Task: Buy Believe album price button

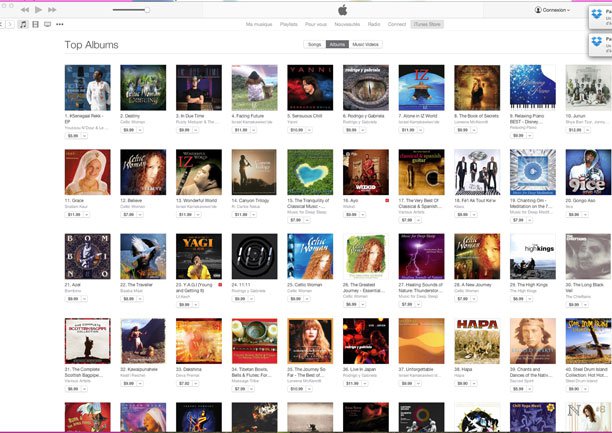Action: pyautogui.click(x=128, y=214)
